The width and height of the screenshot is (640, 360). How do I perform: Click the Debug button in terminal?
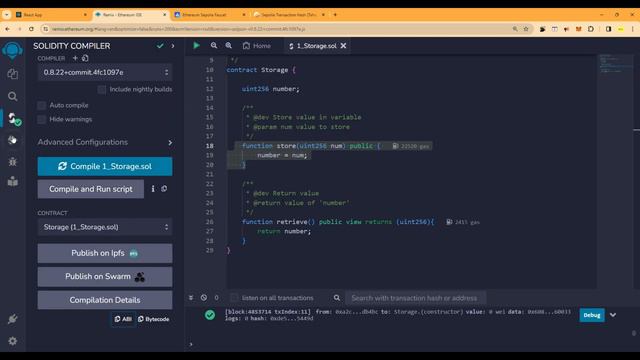click(x=592, y=315)
